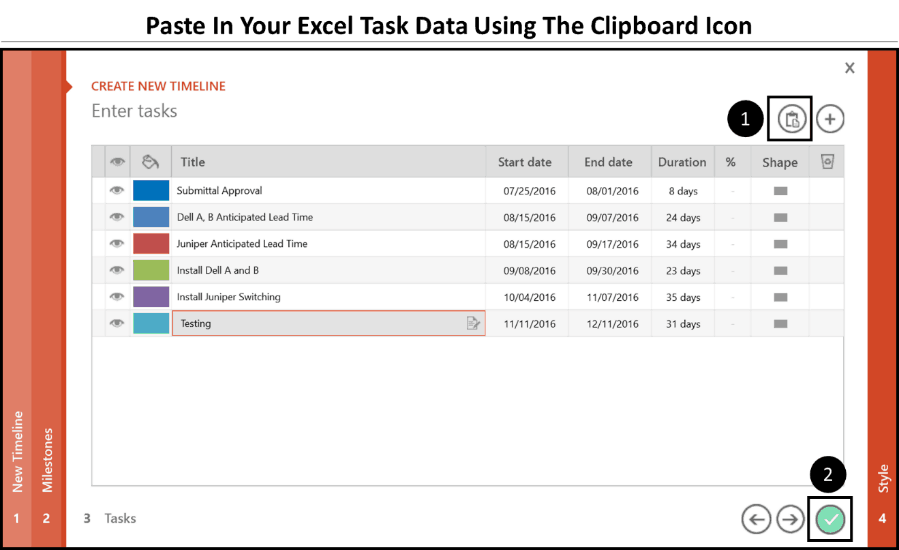Open the Style step tab
The width and height of the screenshot is (899, 550).
click(882, 298)
